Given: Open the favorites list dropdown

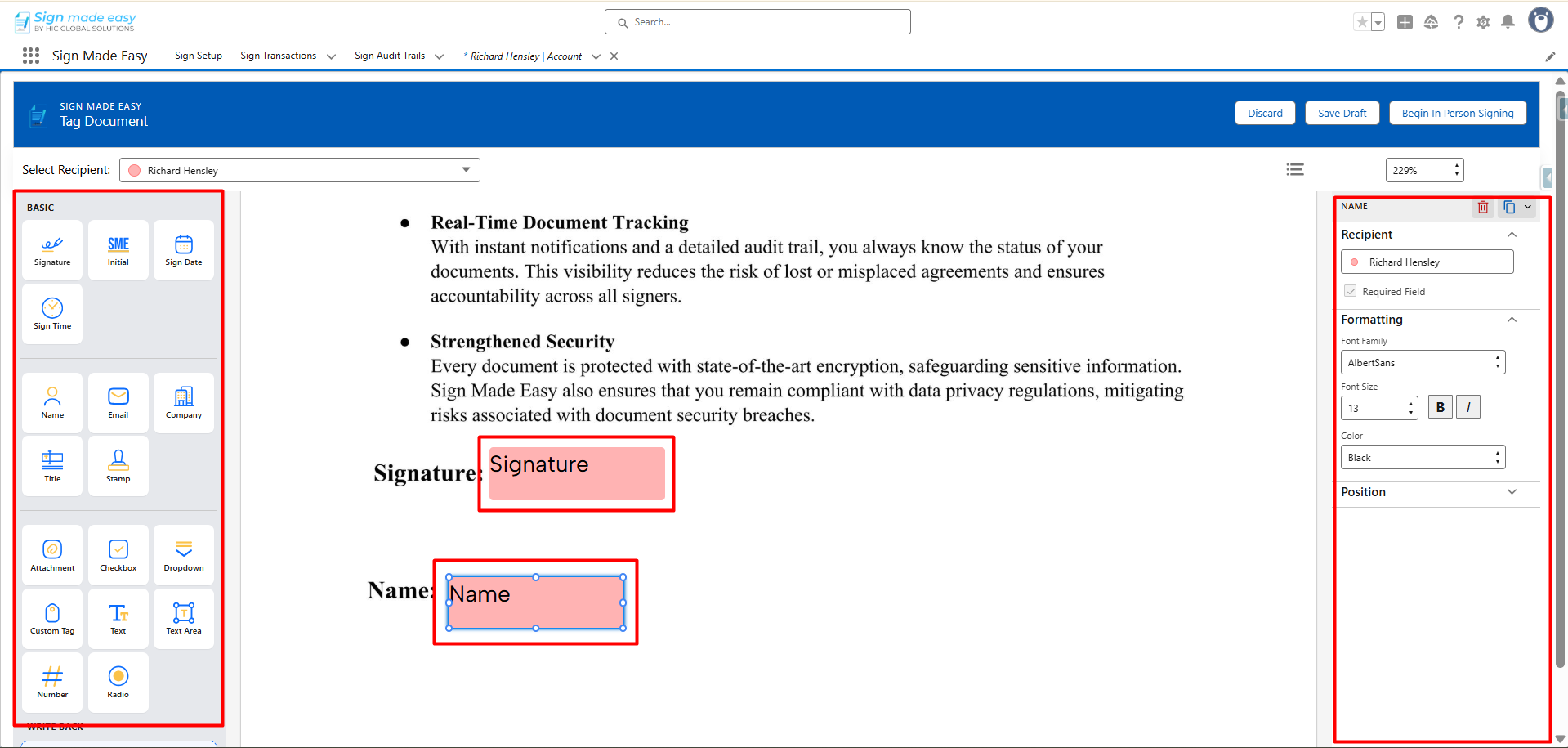Looking at the screenshot, I should click(x=1378, y=22).
